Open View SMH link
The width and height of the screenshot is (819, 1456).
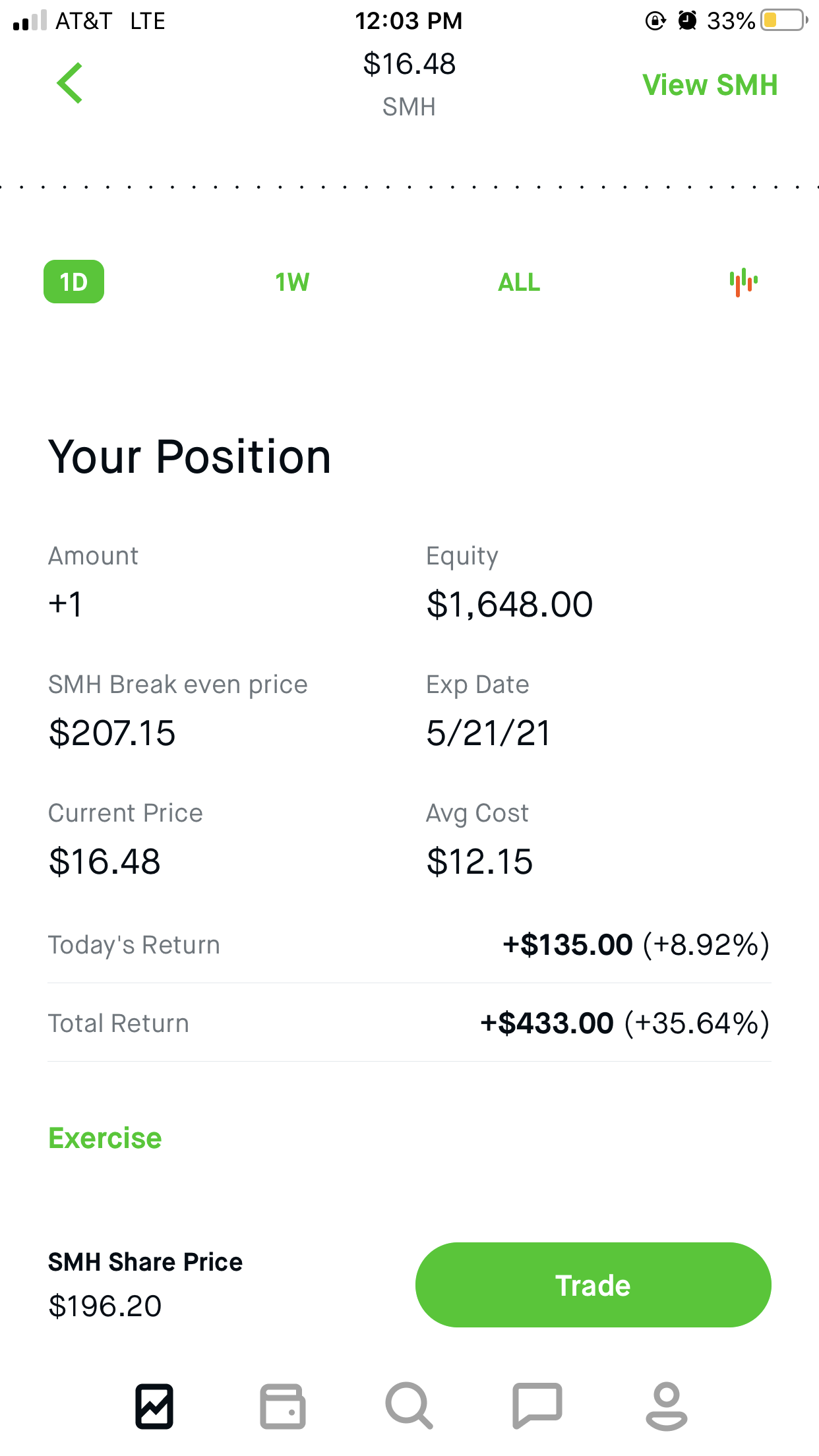tap(710, 85)
